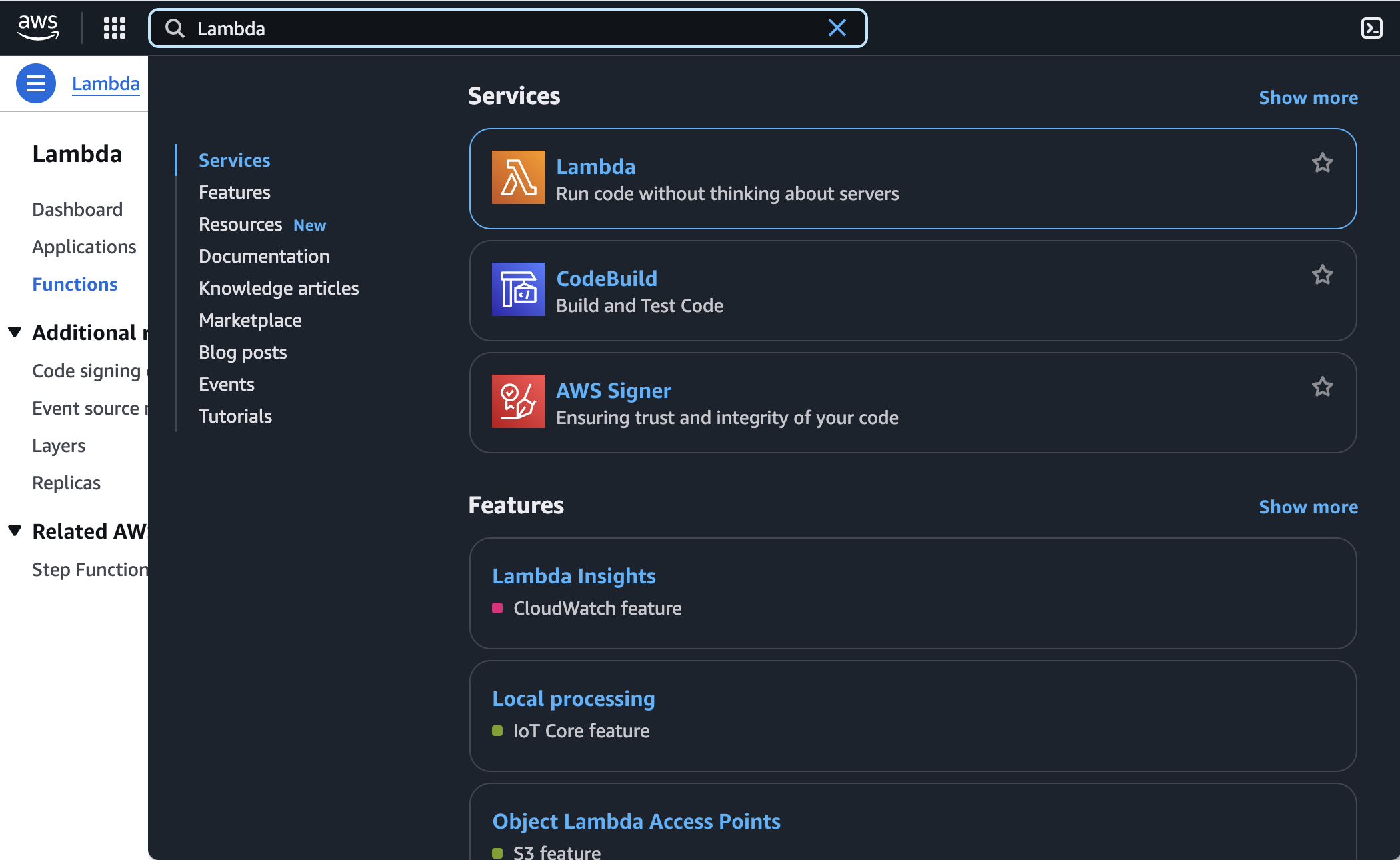
Task: Collapse the Related AWS resources arrow
Action: point(15,531)
